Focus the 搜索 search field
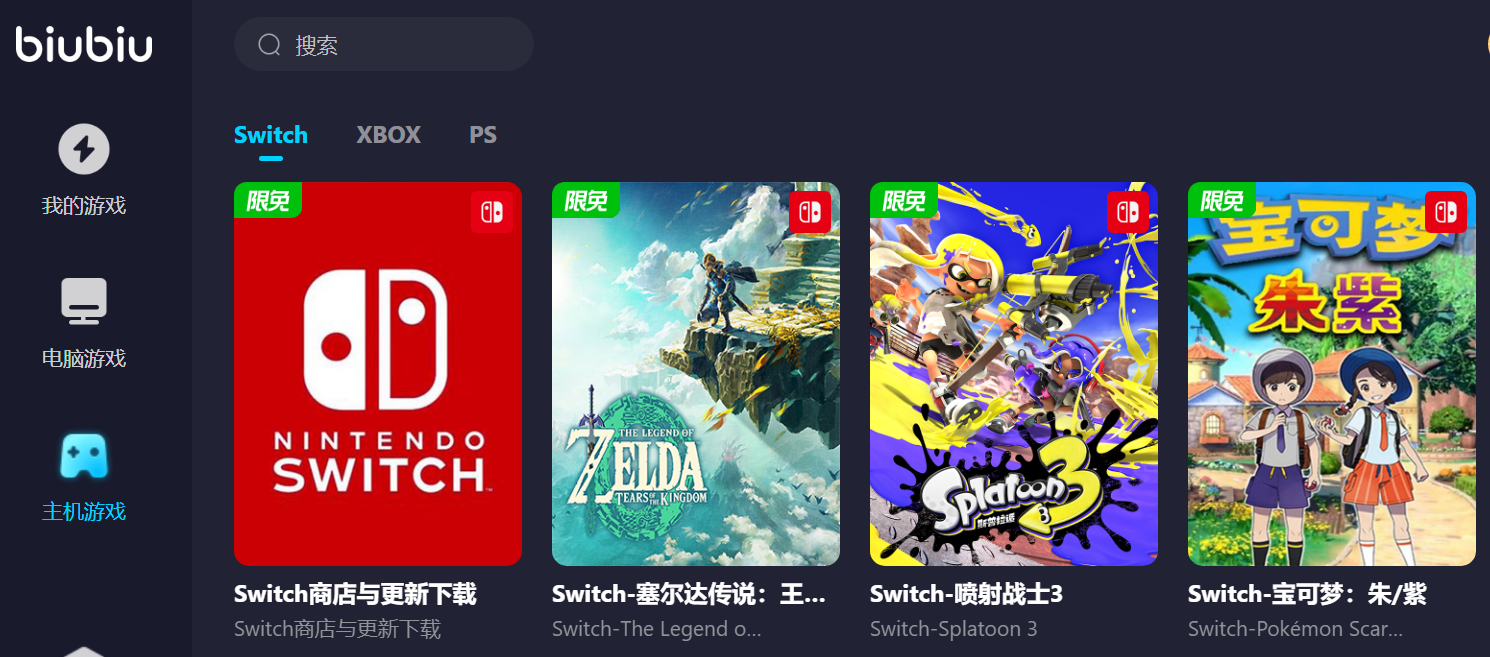The width and height of the screenshot is (1490, 657). (x=384, y=44)
